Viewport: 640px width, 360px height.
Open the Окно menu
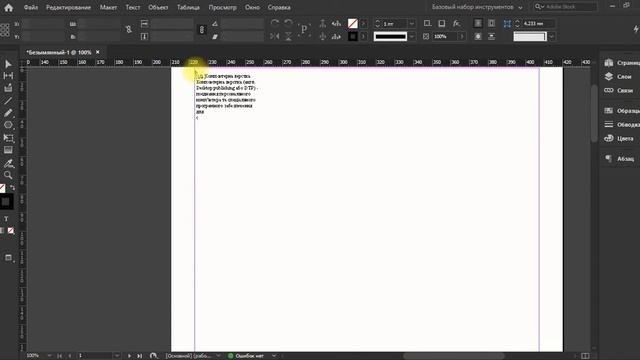point(252,7)
